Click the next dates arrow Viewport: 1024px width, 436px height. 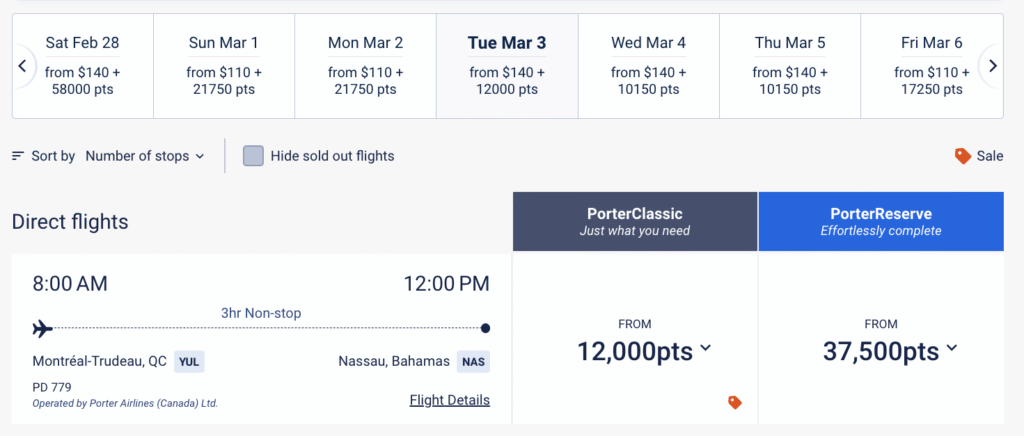pyautogui.click(x=992, y=66)
